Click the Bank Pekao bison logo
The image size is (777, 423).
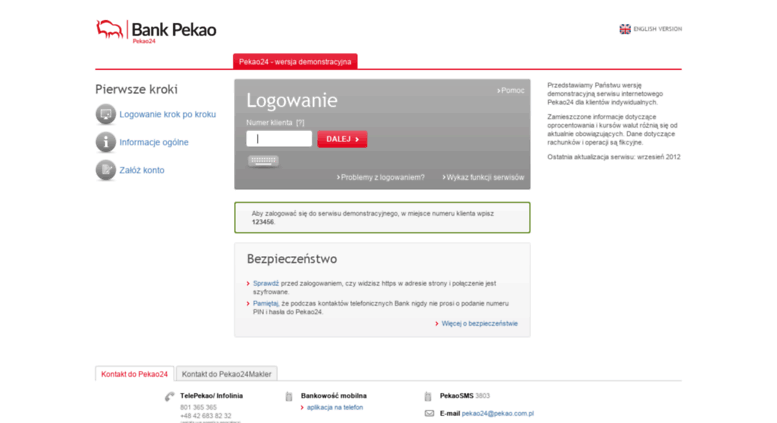(x=110, y=29)
